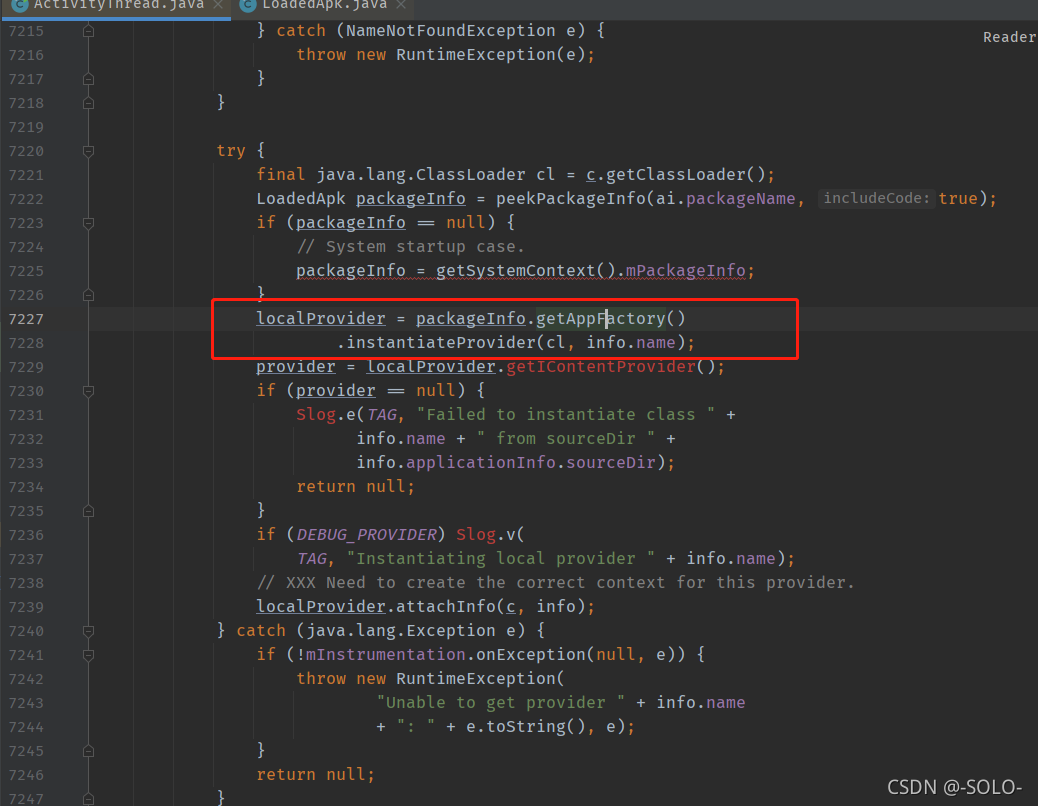Click "Unable to get provider" string

500,702
